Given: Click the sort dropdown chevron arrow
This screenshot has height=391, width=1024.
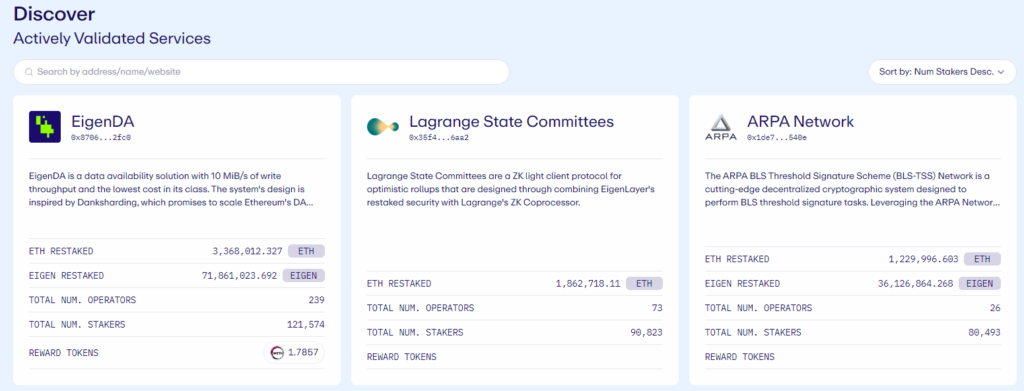Looking at the screenshot, I should pyautogui.click(x=1000, y=72).
